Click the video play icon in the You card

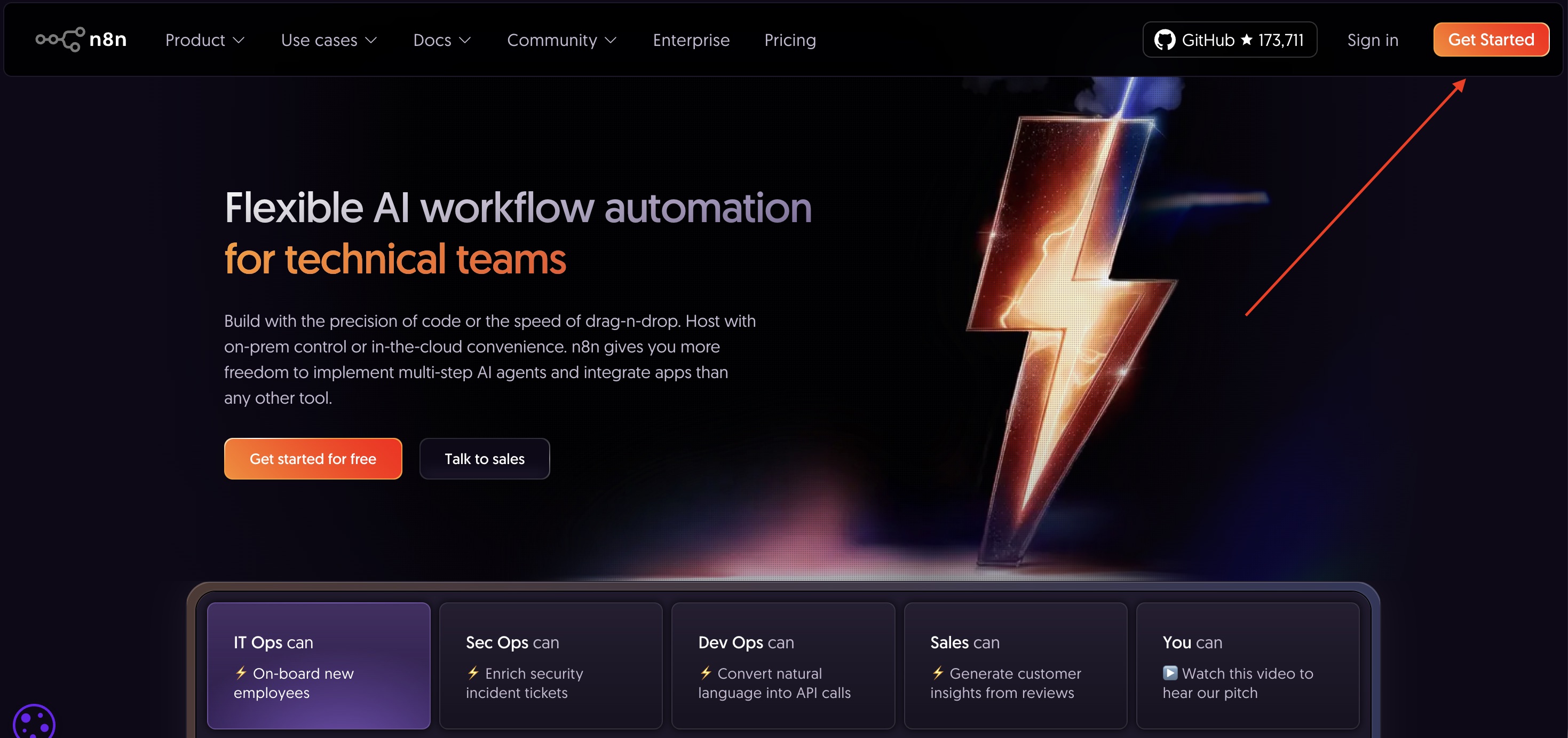(x=1170, y=673)
